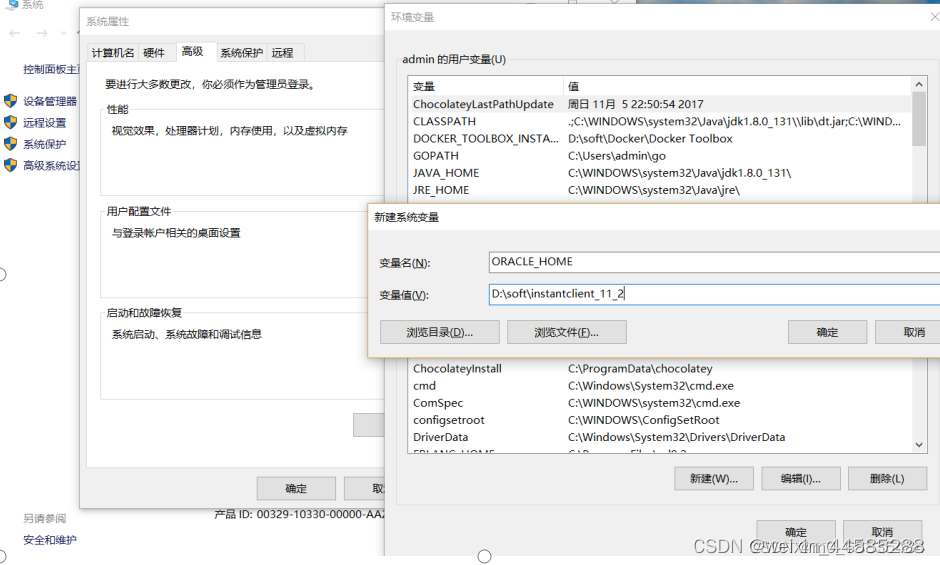Select the cmd system variable row
This screenshot has width=940, height=565.
point(660,386)
